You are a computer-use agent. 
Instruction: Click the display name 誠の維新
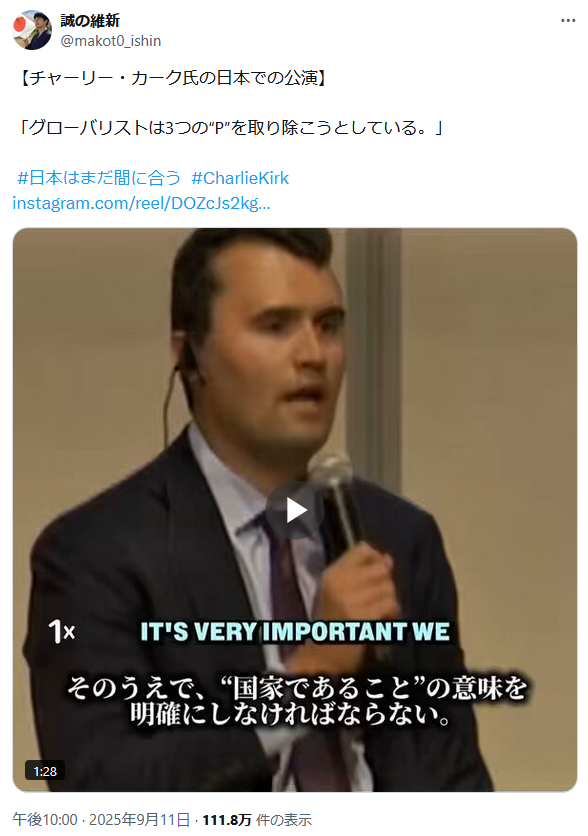[90, 21]
